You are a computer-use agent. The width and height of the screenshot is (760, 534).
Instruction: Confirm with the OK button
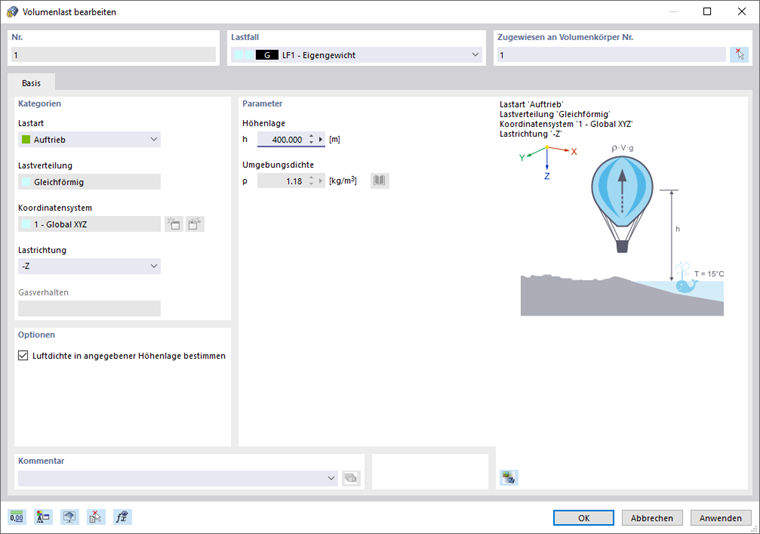584,518
